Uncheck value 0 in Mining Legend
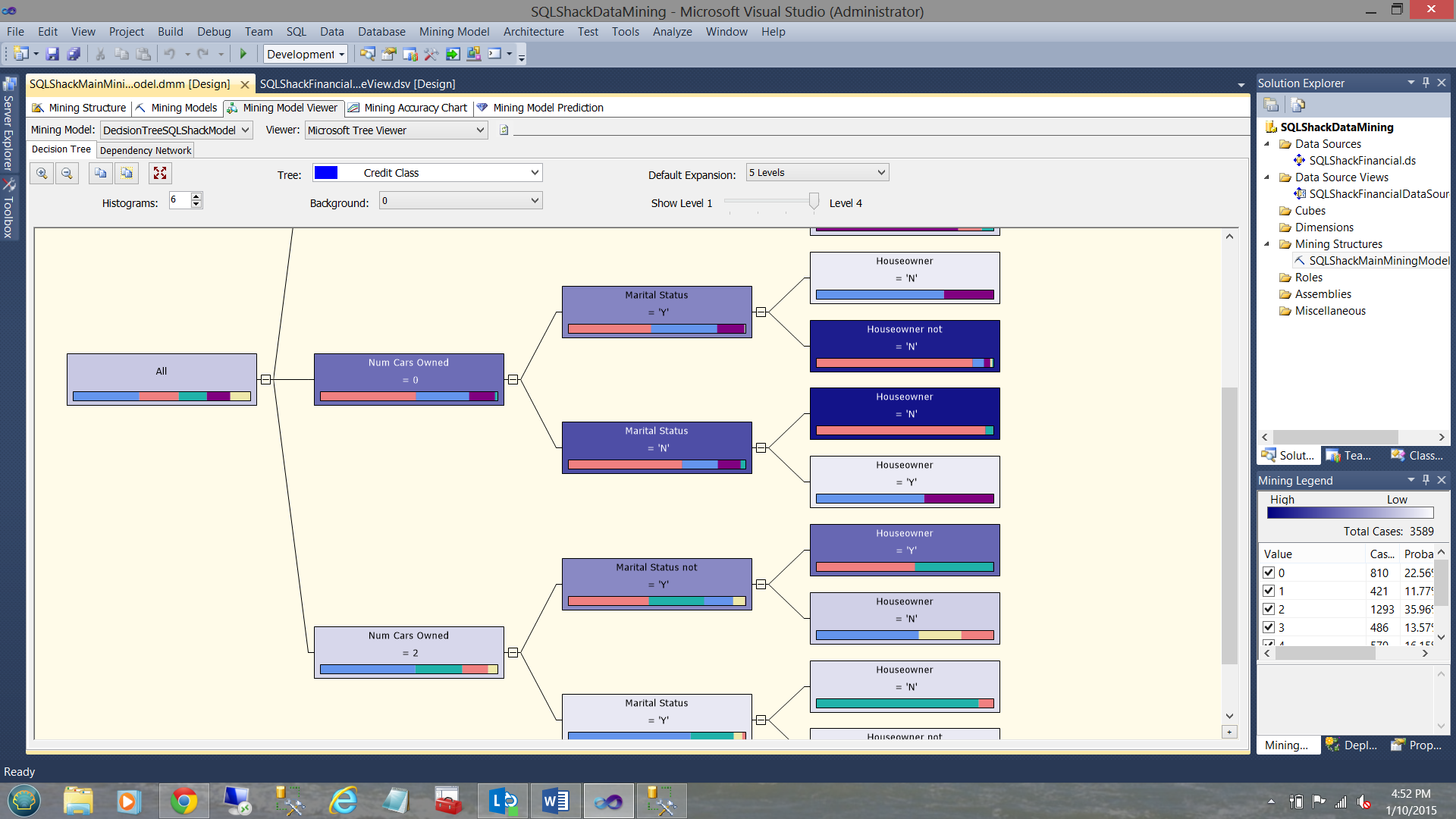Image resolution: width=1456 pixels, height=819 pixels. (1269, 573)
